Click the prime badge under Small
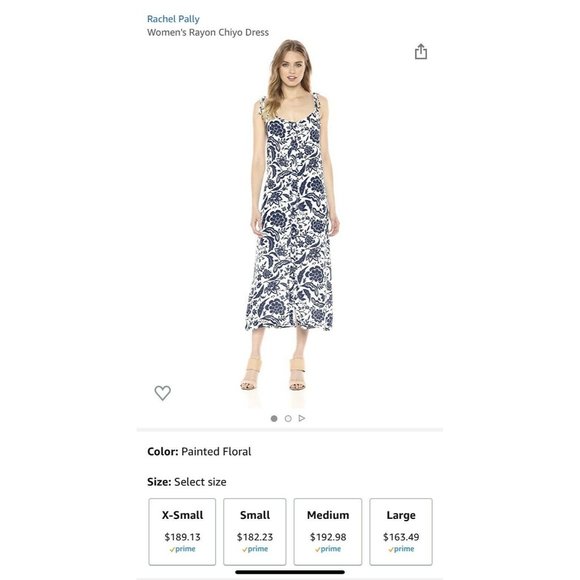 (x=255, y=549)
